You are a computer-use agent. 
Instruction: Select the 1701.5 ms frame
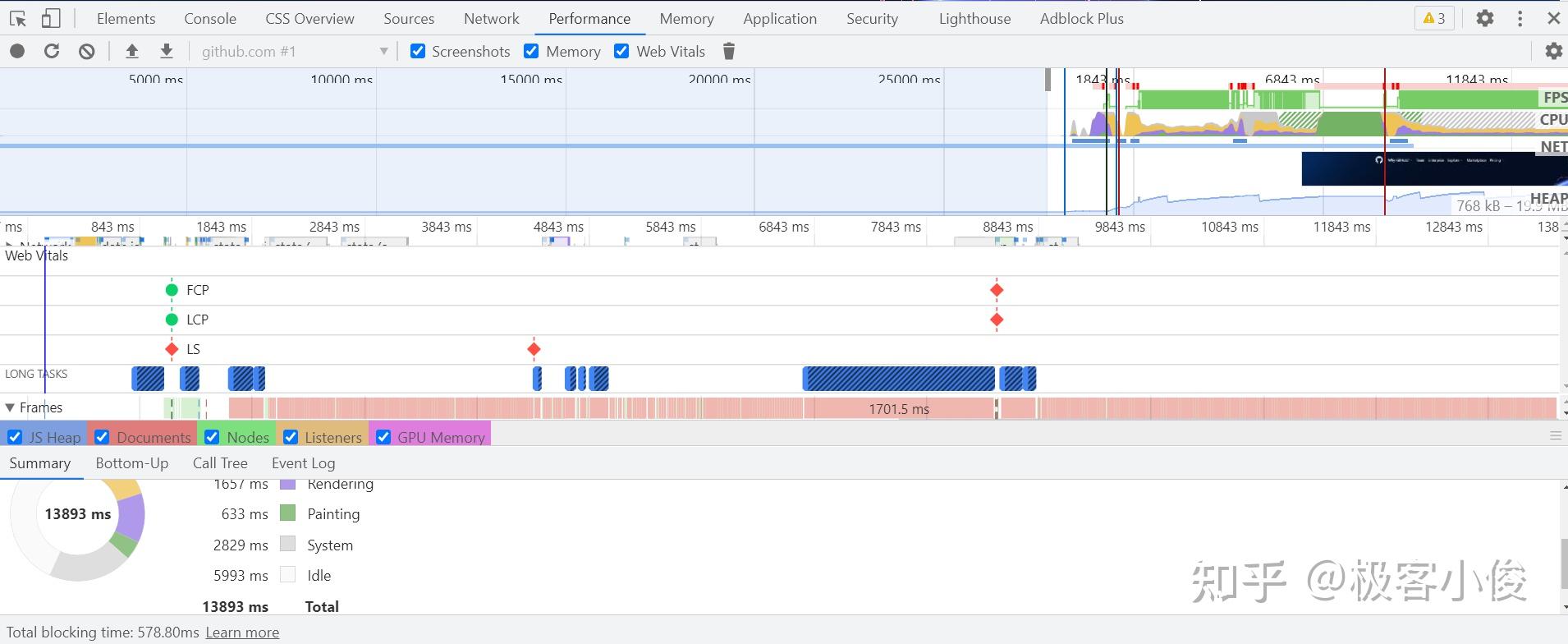[x=899, y=409]
